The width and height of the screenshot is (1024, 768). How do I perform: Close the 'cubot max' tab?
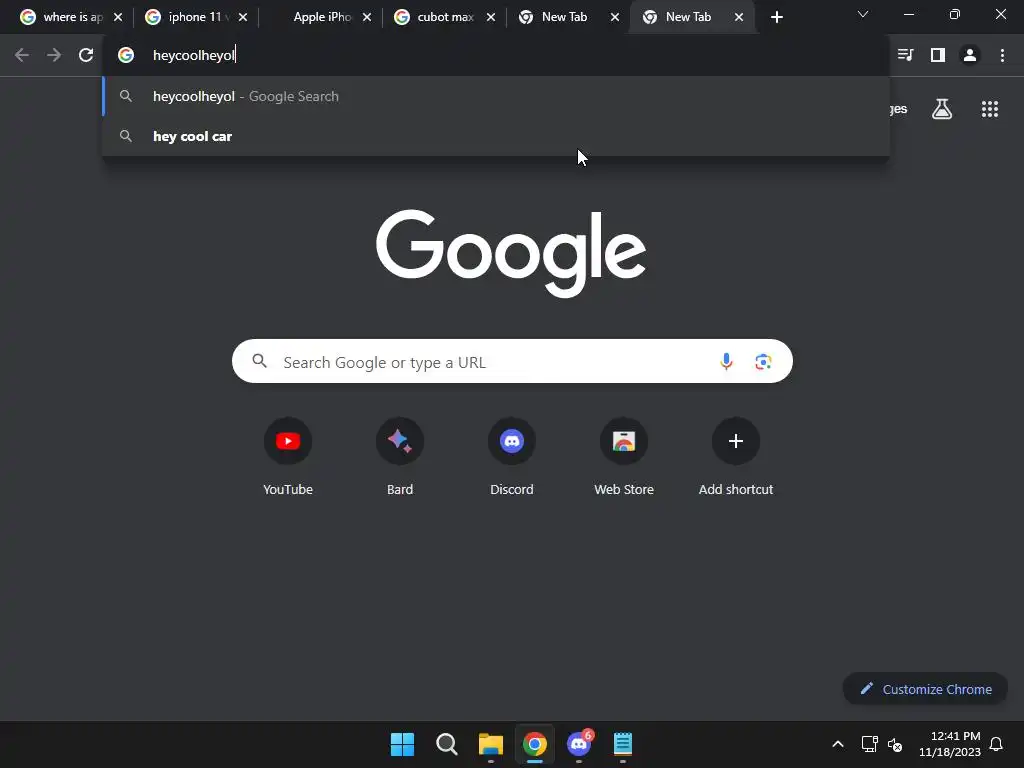tap(491, 18)
